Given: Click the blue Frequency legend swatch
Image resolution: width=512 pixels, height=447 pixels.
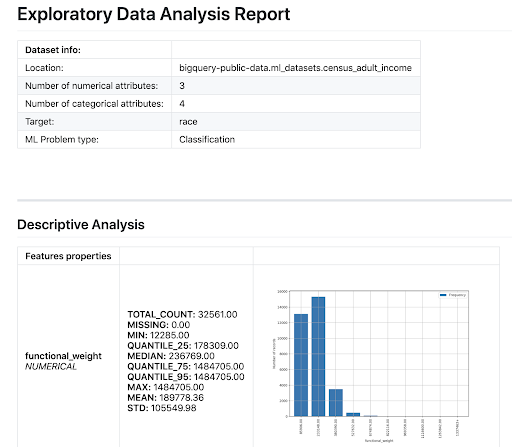Looking at the screenshot, I should pyautogui.click(x=443, y=295).
